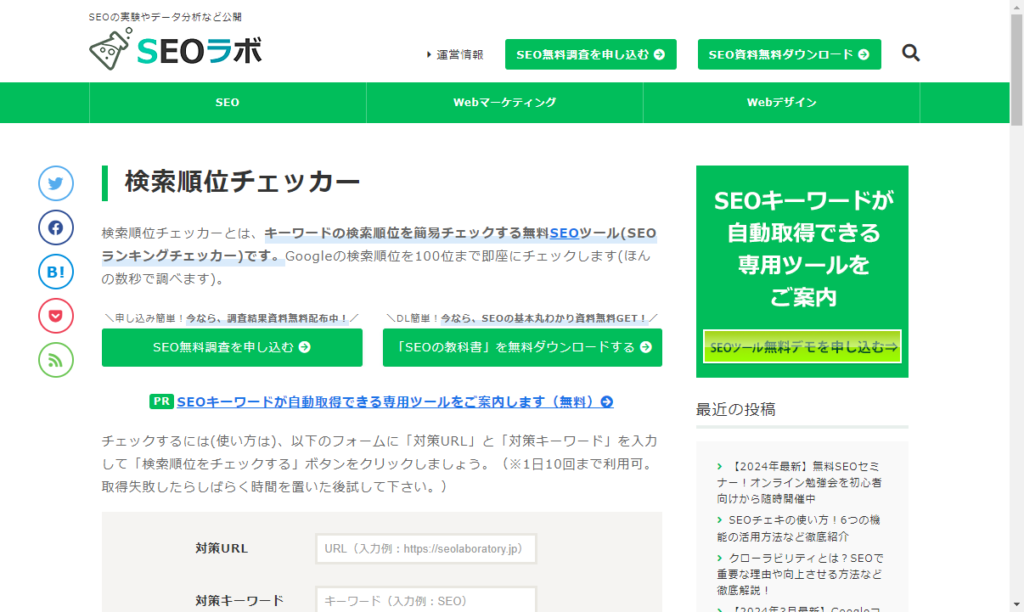Open the Webデザイン menu item
This screenshot has height=612, width=1024.
[782, 103]
